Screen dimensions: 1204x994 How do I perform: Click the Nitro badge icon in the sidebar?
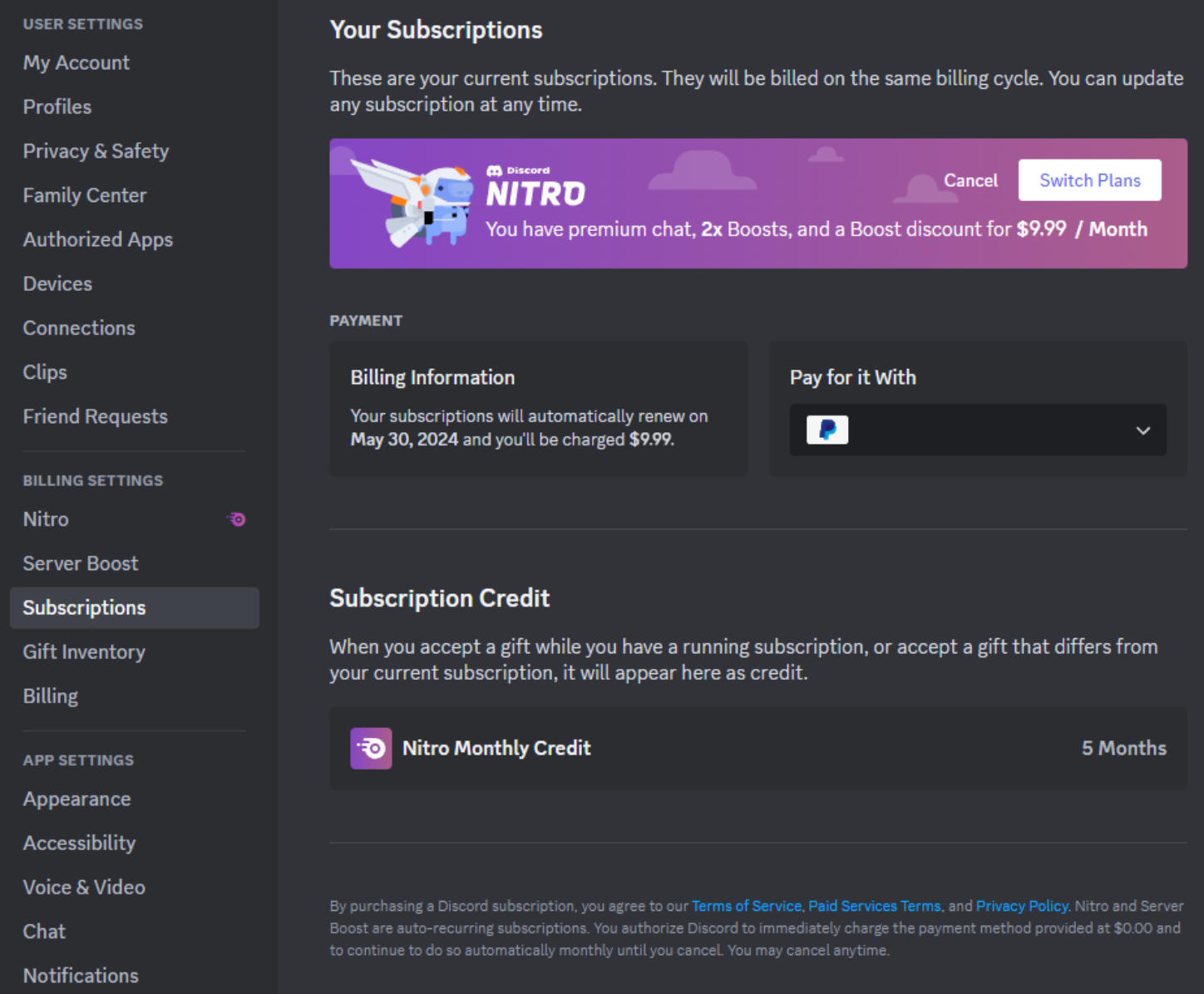click(237, 519)
